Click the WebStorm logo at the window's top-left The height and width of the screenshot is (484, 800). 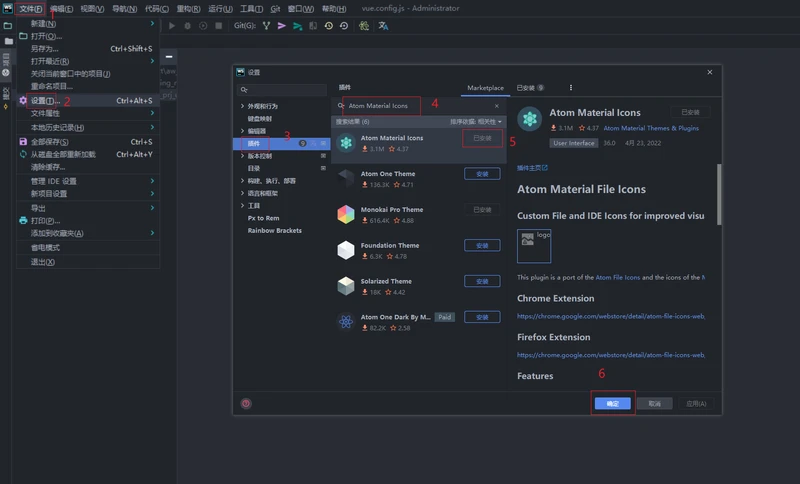click(7, 8)
